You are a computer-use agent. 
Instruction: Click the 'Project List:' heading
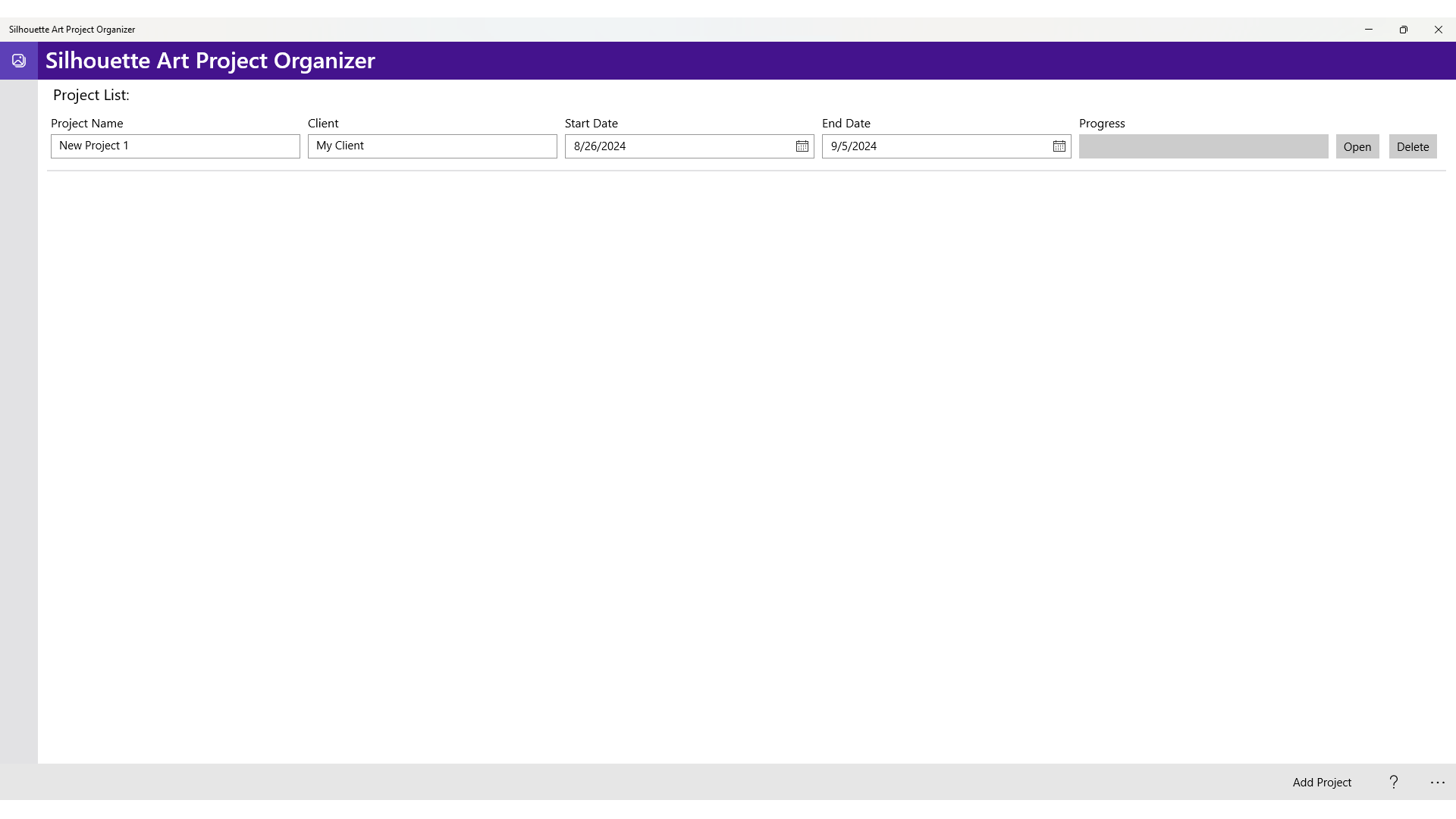coord(91,96)
